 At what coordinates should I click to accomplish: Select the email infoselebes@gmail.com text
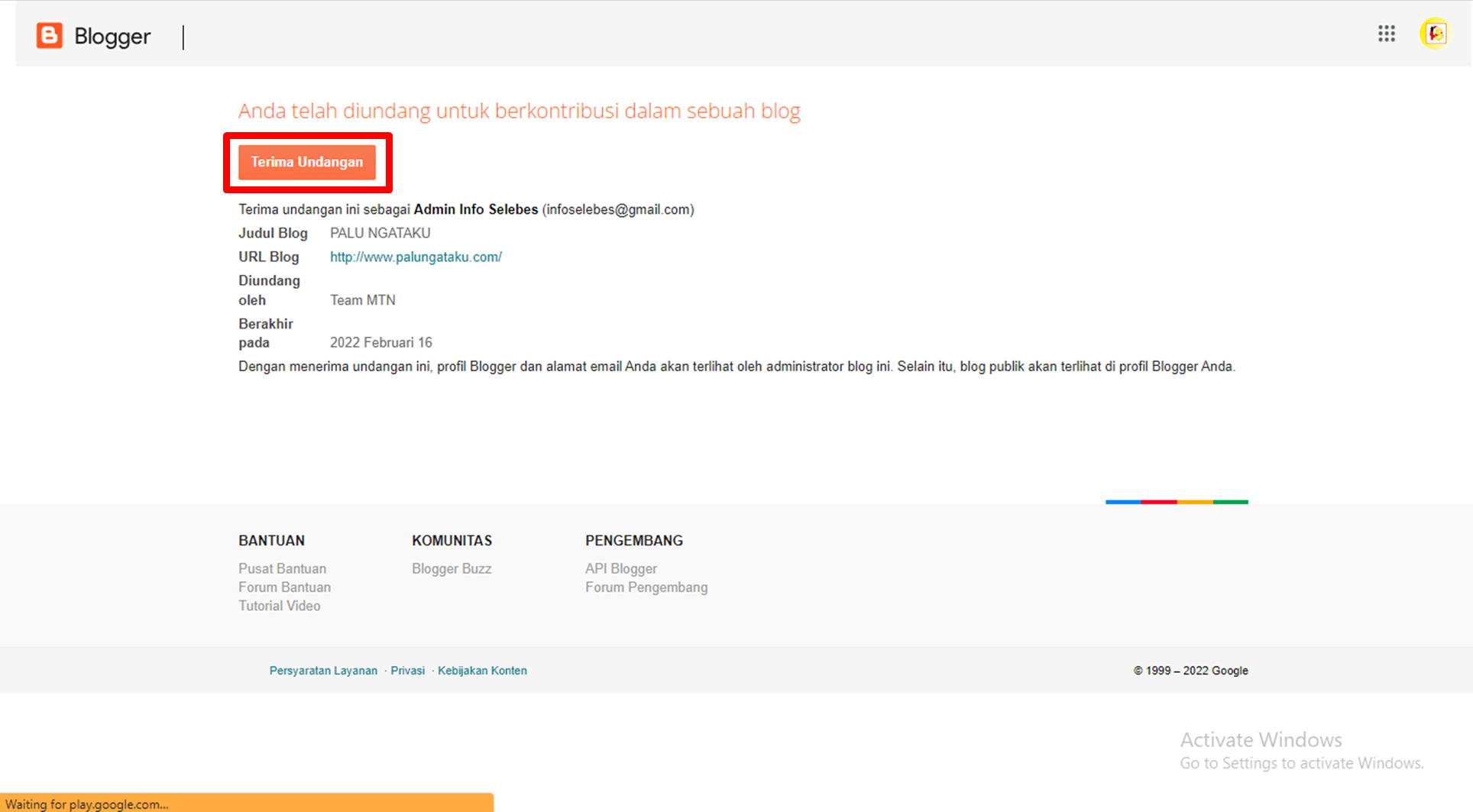618,209
